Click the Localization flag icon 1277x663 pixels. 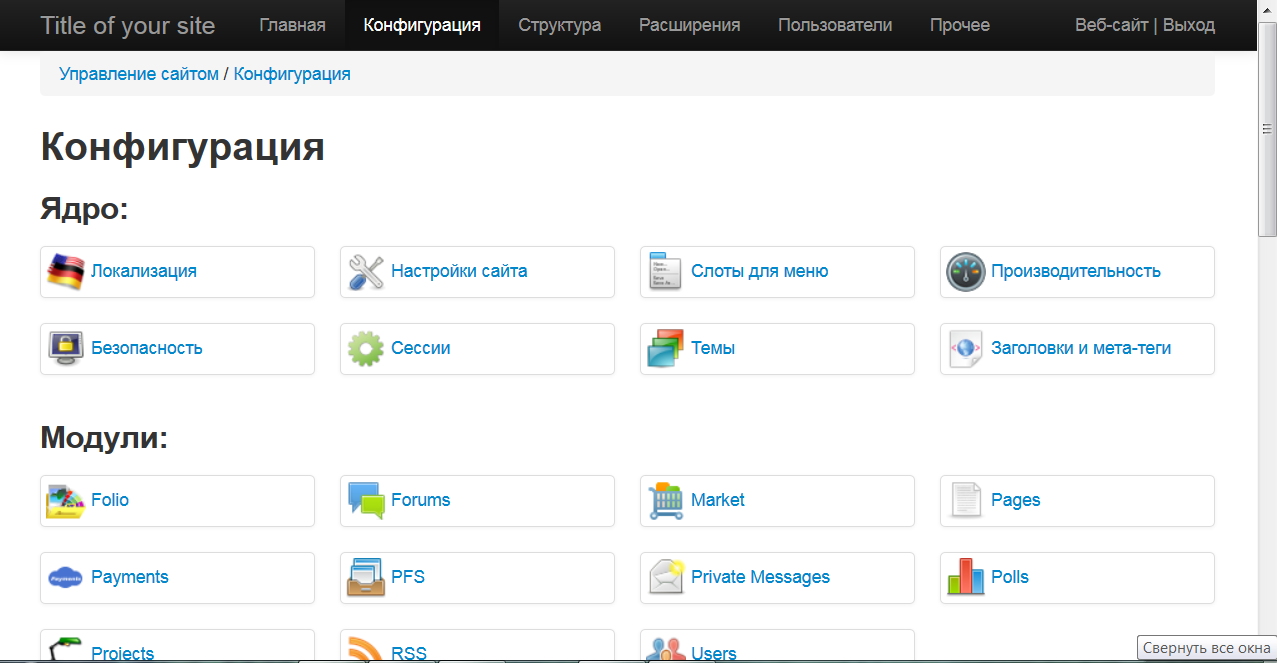click(66, 272)
